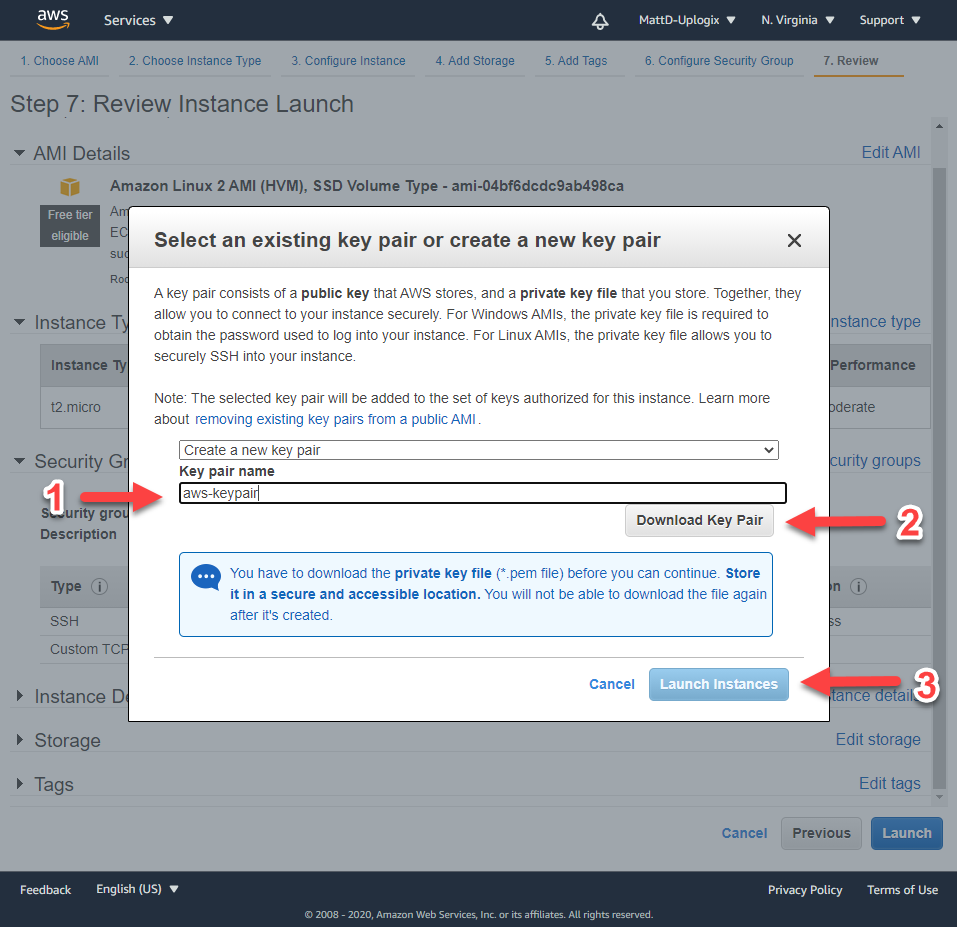Open the N. Virginia region selector
Viewport: 957px width, 927px height.
(x=797, y=20)
